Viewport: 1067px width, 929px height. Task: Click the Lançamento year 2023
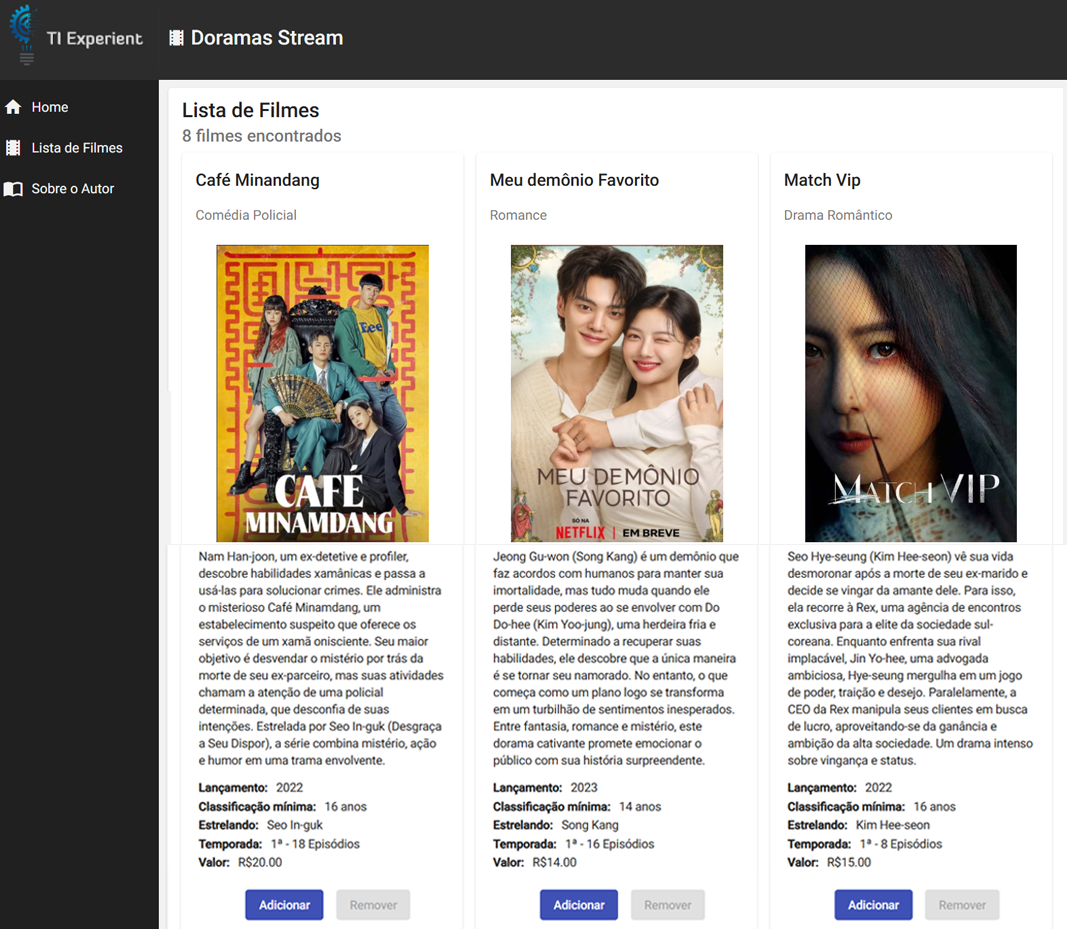(584, 787)
